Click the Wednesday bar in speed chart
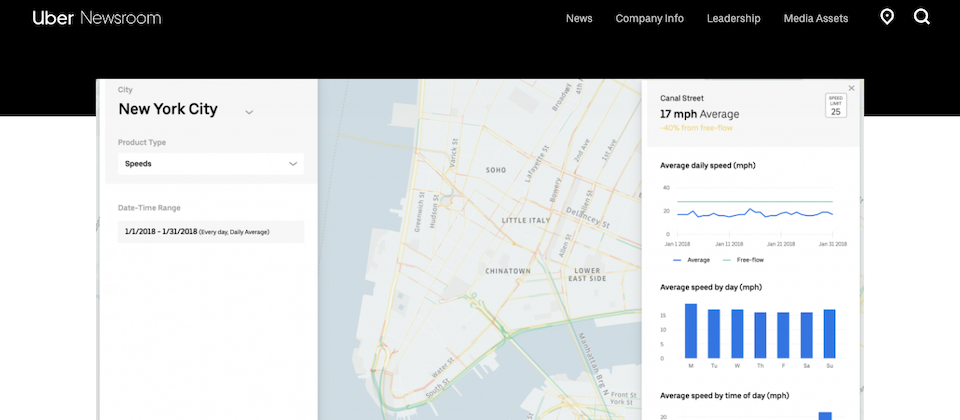 (x=737, y=334)
